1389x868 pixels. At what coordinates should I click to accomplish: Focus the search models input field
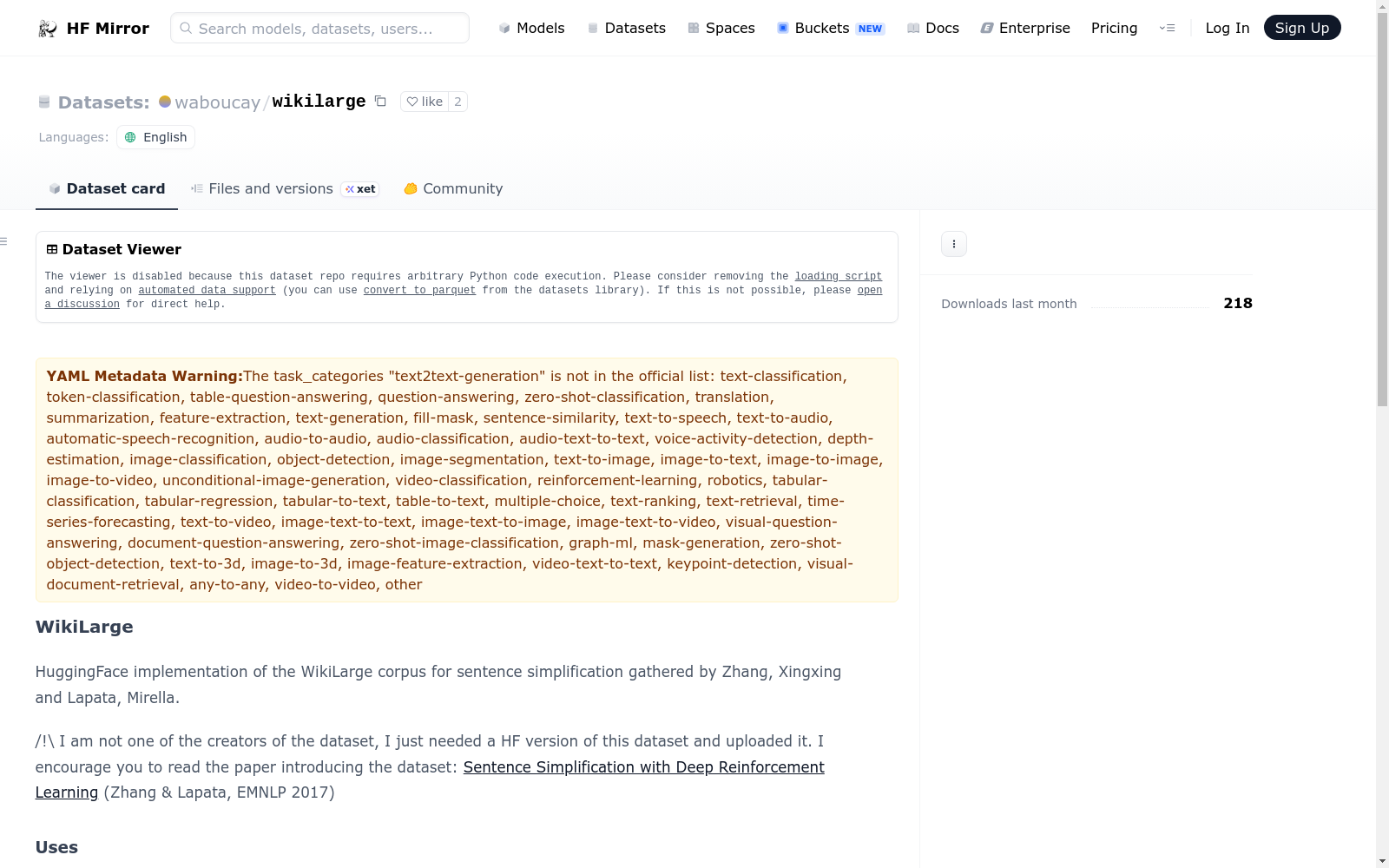click(319, 28)
